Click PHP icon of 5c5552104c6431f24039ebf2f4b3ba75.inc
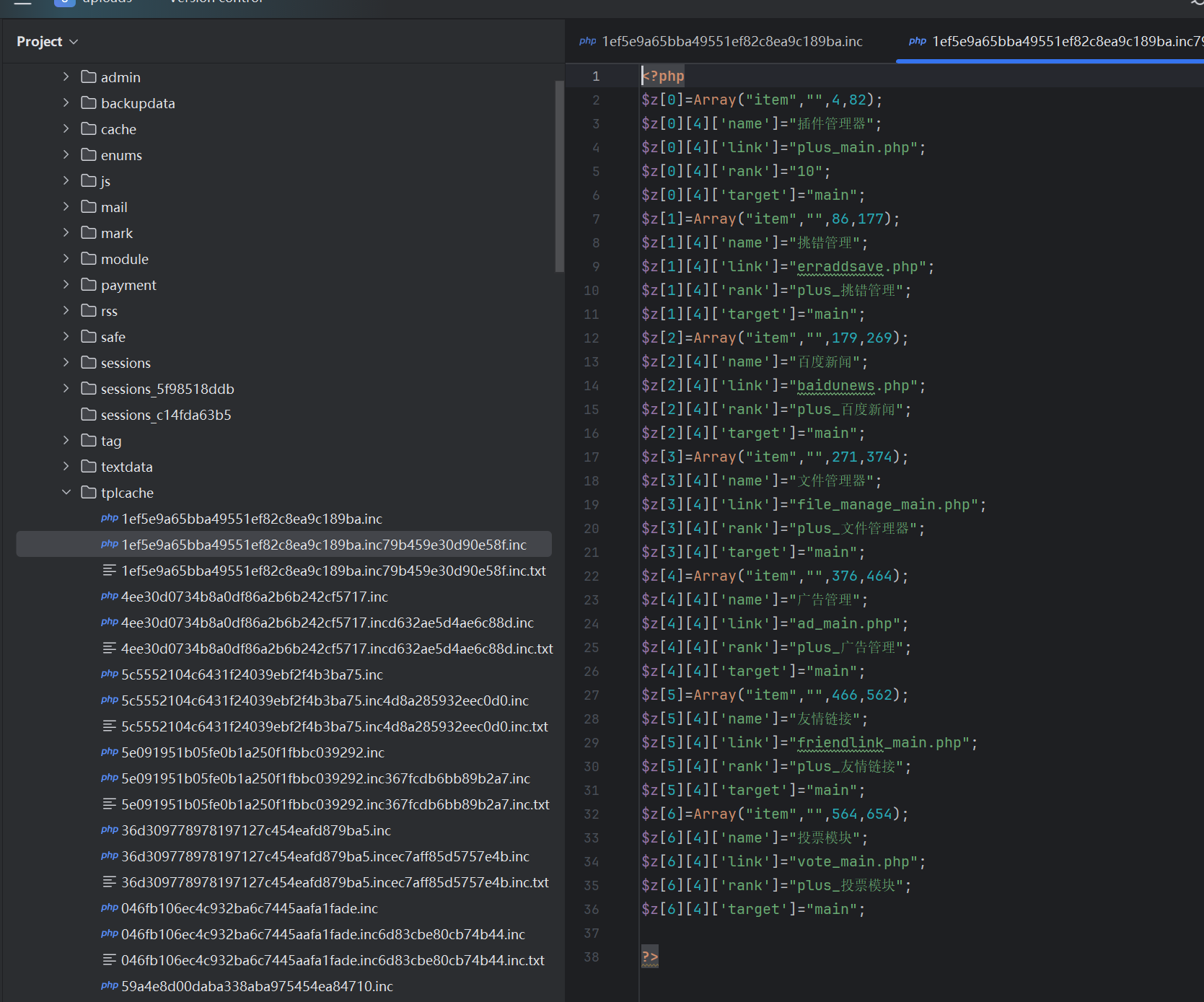 [110, 674]
